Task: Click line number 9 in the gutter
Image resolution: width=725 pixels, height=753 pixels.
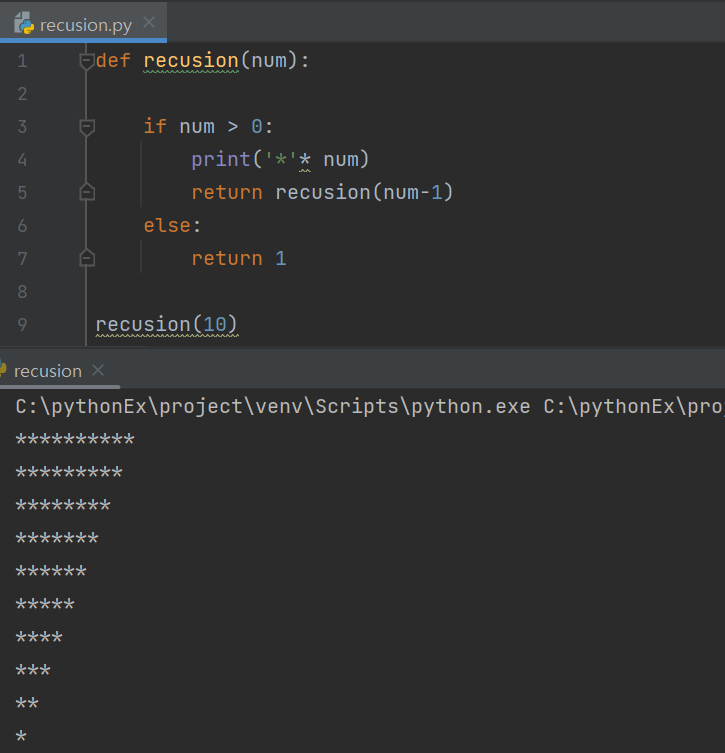Action: (22, 325)
